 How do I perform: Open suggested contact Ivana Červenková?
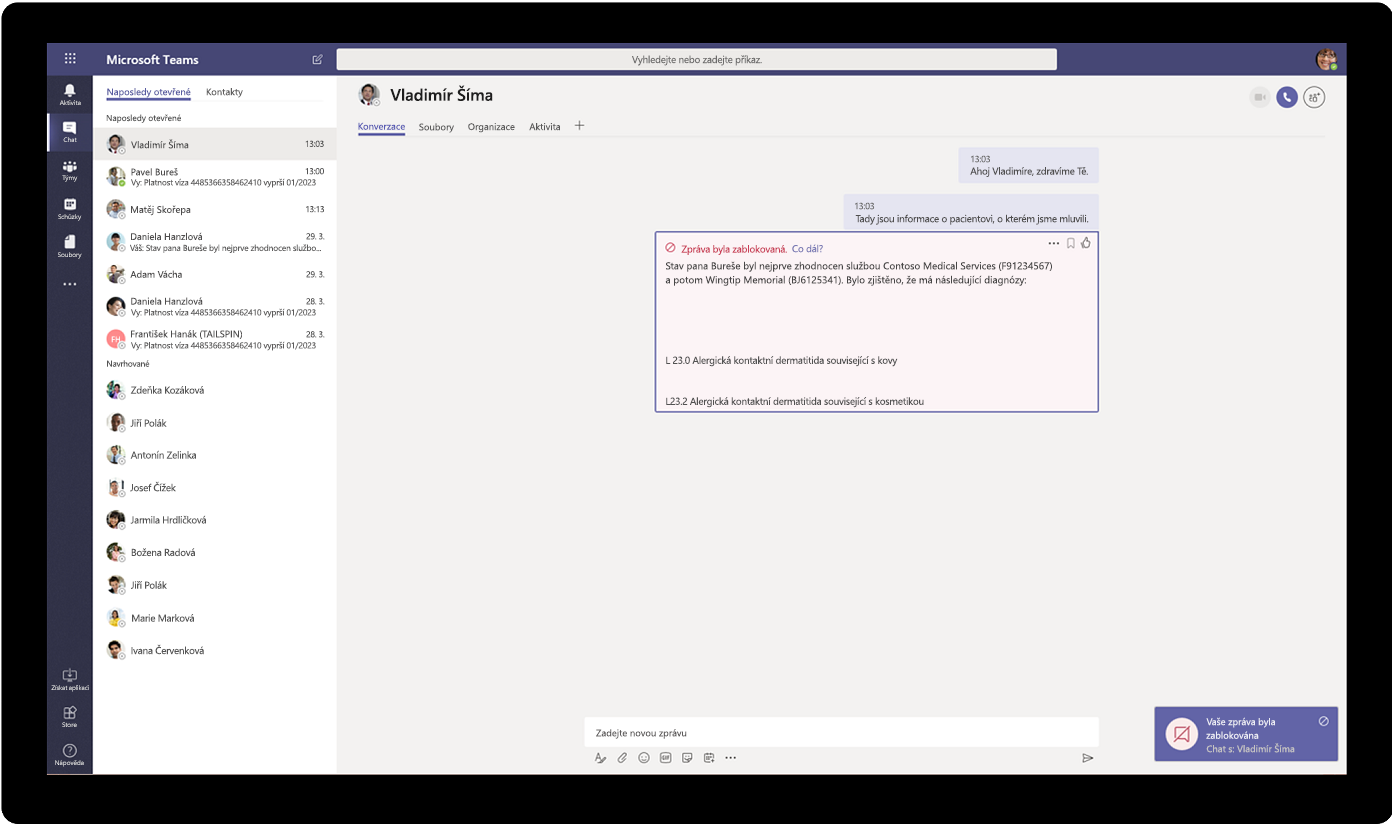click(215, 650)
